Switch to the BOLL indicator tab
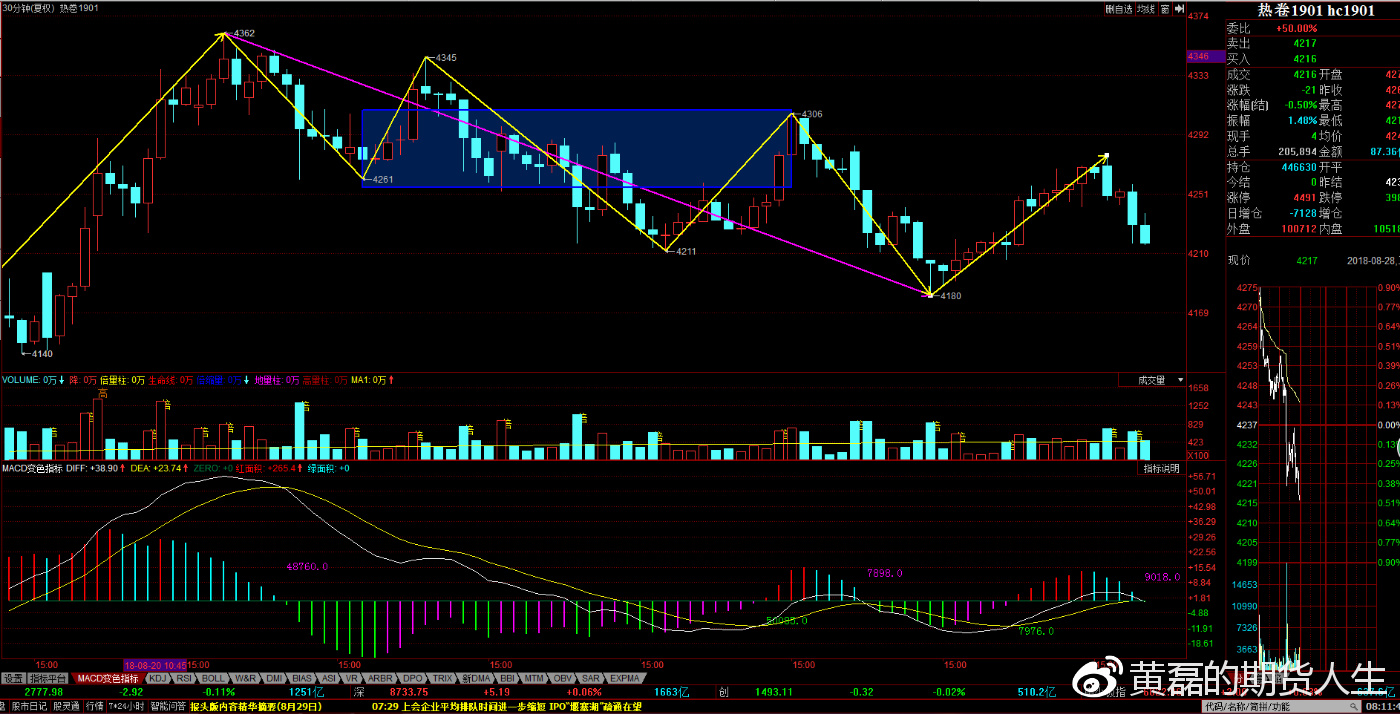 pyautogui.click(x=214, y=678)
